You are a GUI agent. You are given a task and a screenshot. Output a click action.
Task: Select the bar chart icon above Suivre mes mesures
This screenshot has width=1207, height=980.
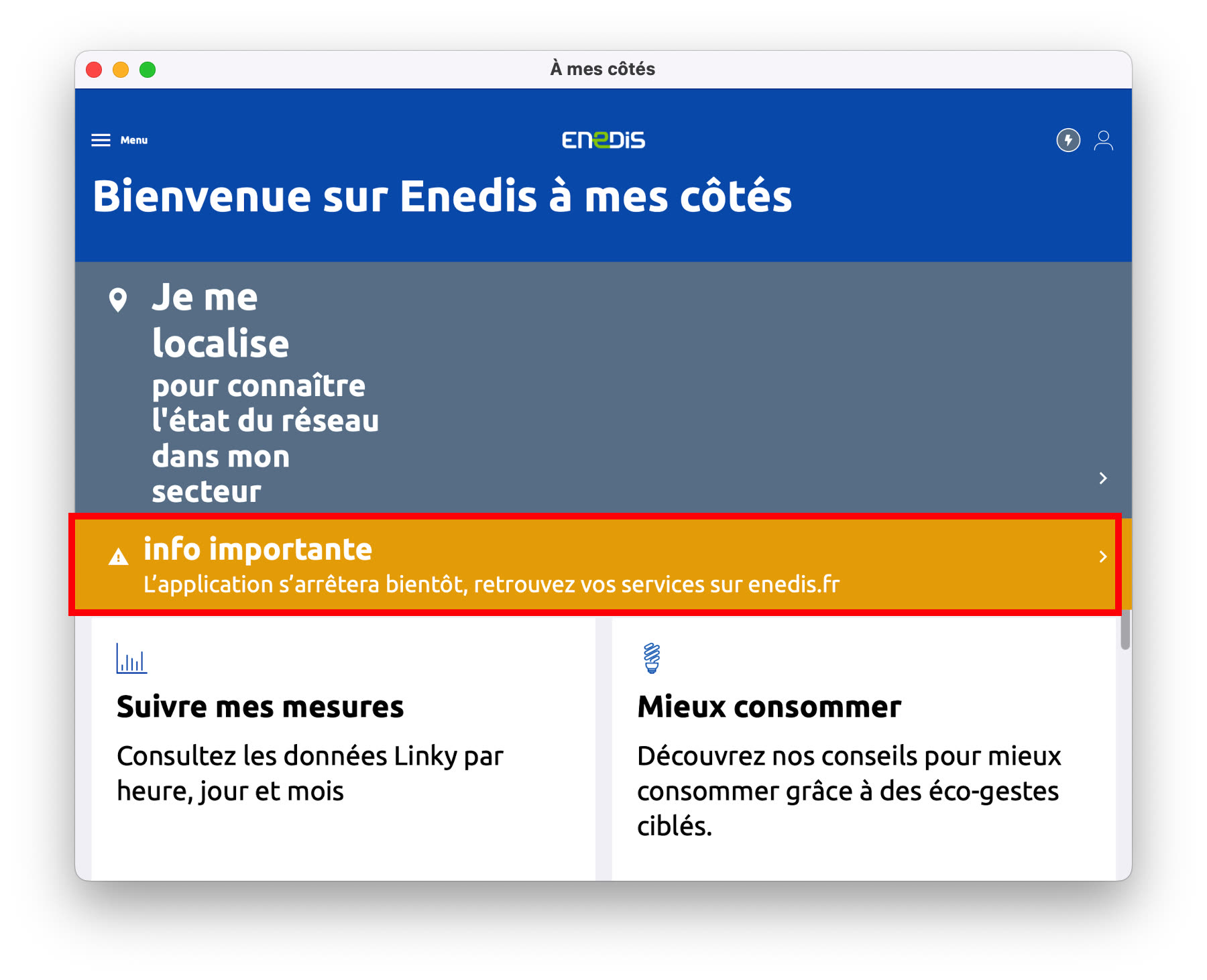coord(131,659)
